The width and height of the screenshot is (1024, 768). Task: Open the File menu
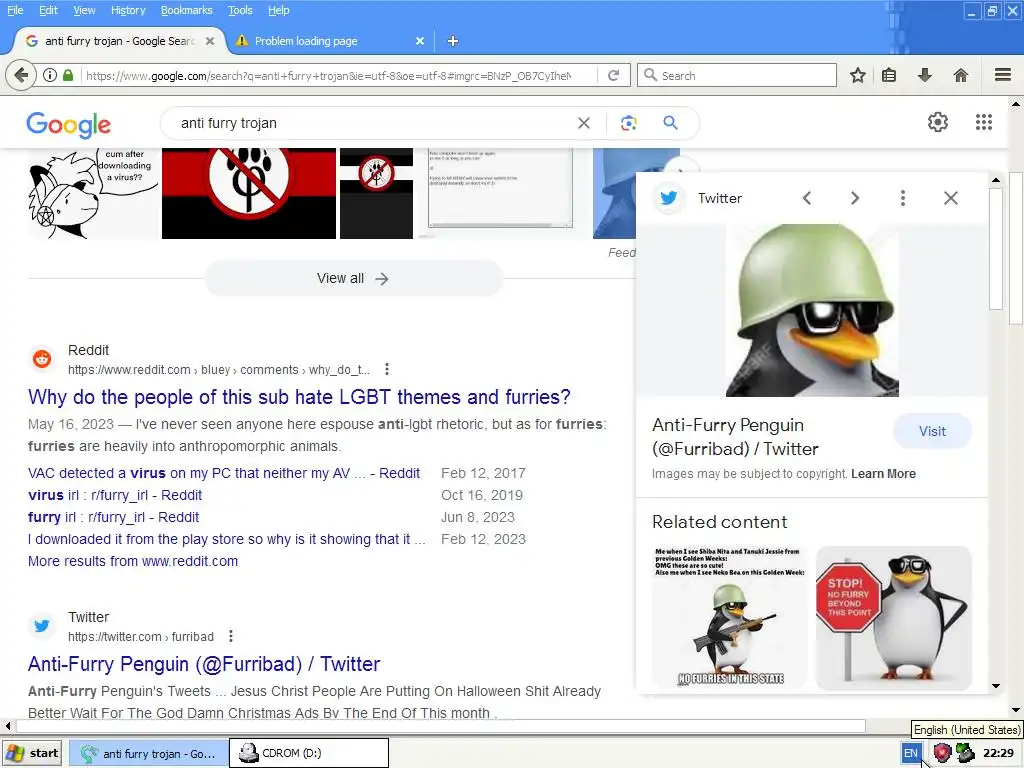point(14,10)
